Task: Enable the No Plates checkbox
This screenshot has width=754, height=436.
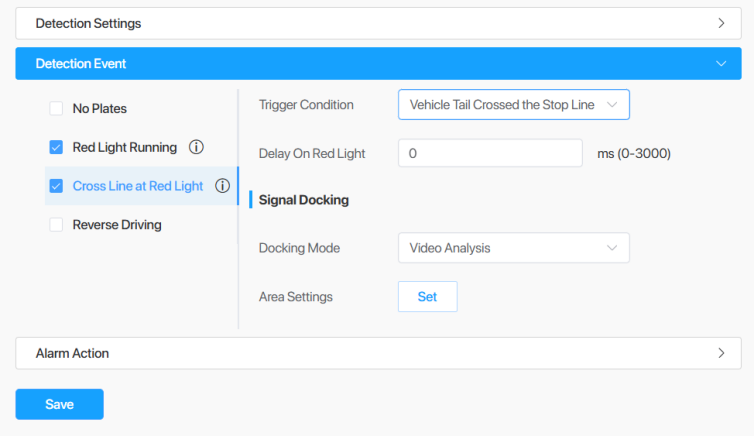Action: point(56,108)
